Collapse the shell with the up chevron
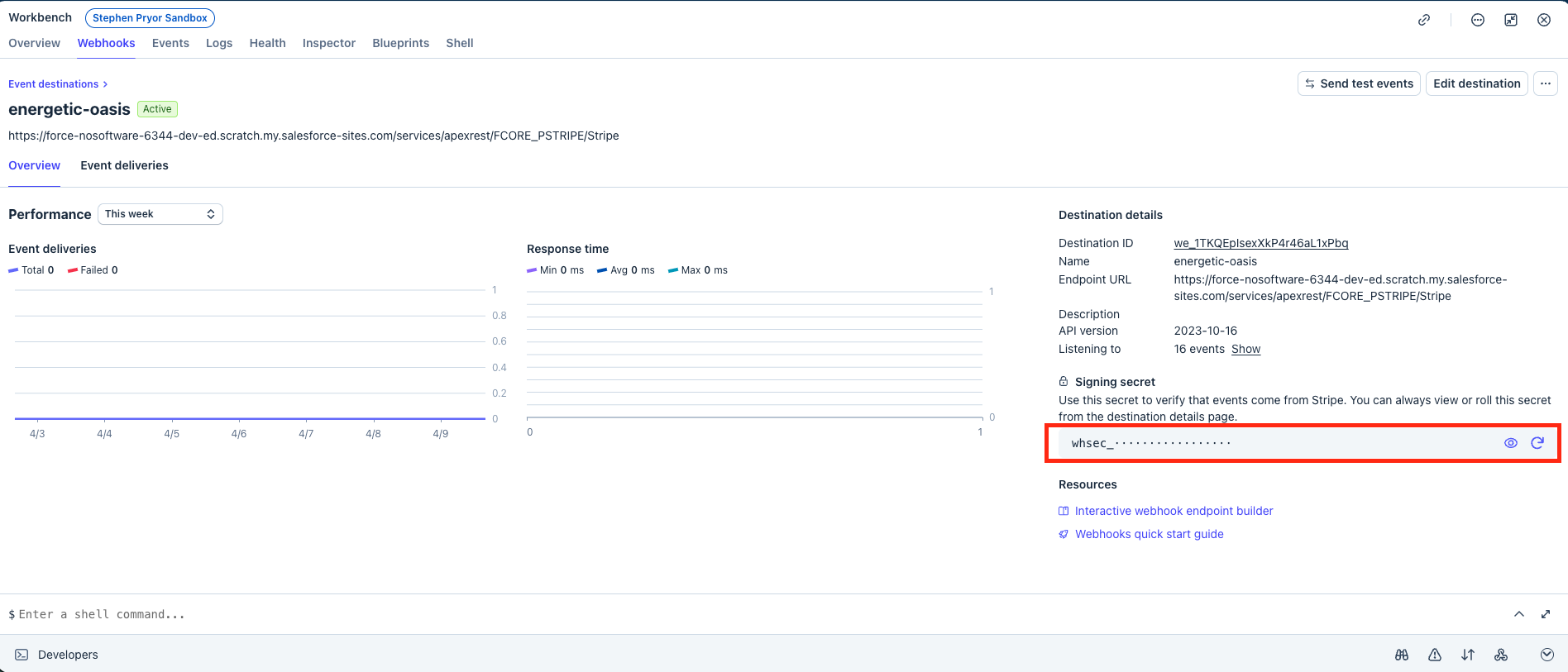Viewport: 1568px width, 672px height. click(1519, 614)
